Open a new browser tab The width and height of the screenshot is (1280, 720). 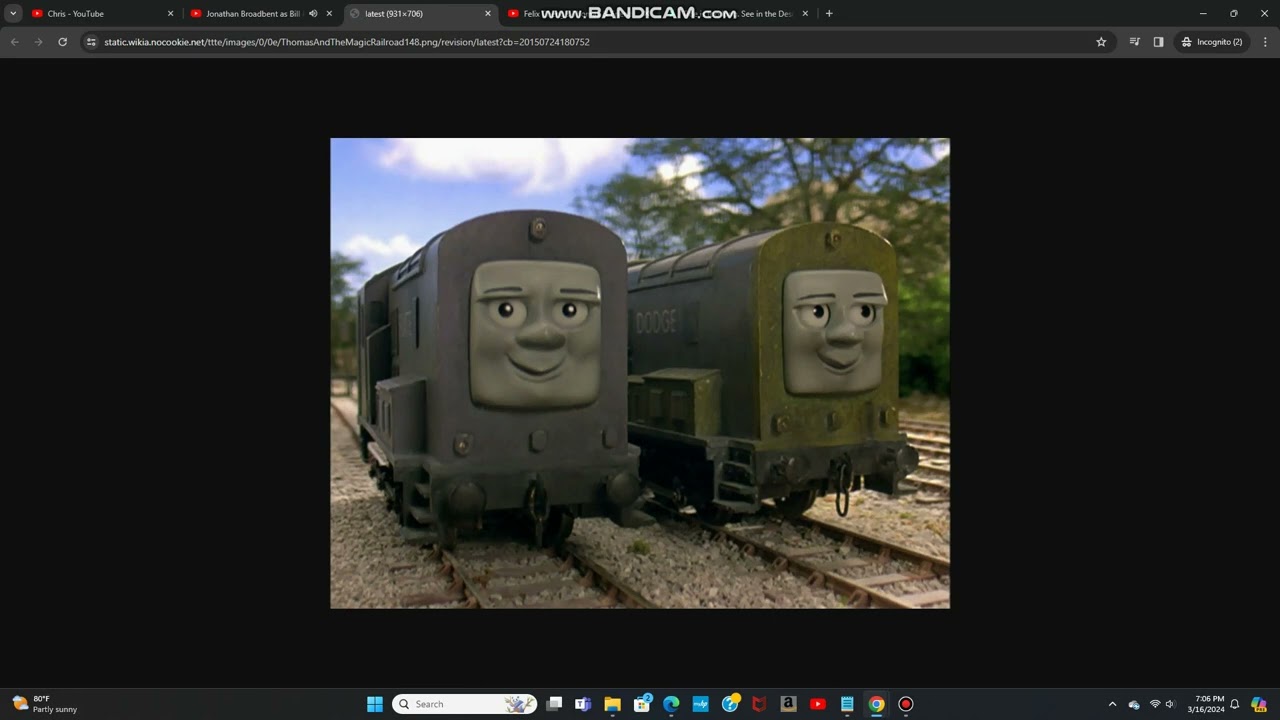[829, 14]
